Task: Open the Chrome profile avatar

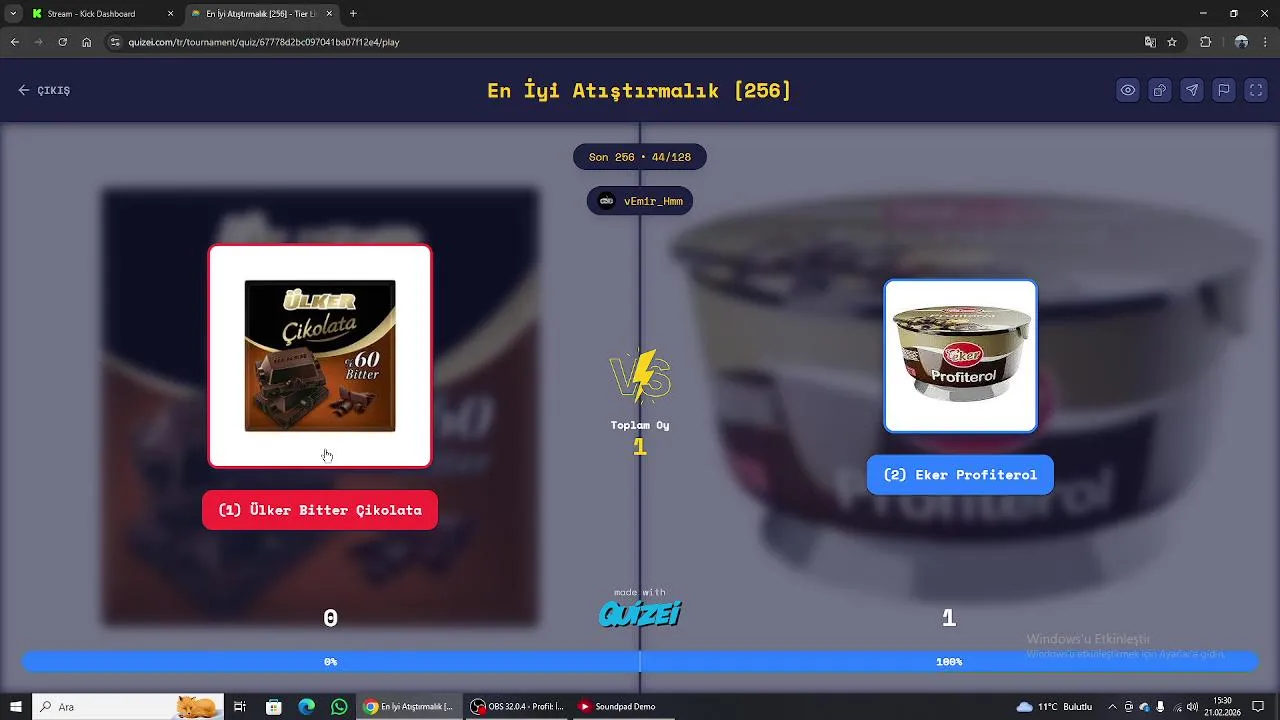Action: [1241, 42]
